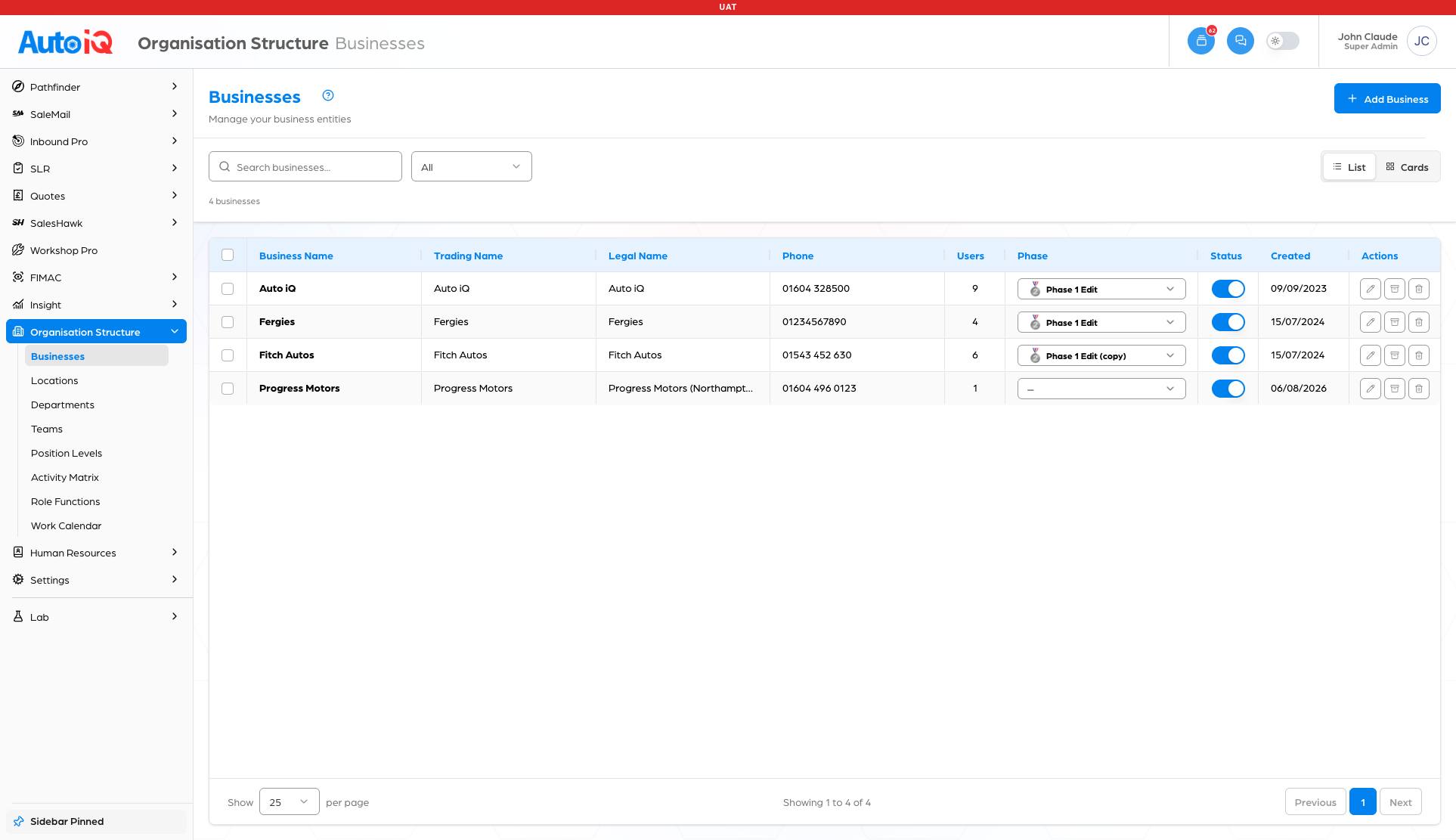Click the Quotes sidebar icon
This screenshot has height=840, width=1456.
(18, 196)
